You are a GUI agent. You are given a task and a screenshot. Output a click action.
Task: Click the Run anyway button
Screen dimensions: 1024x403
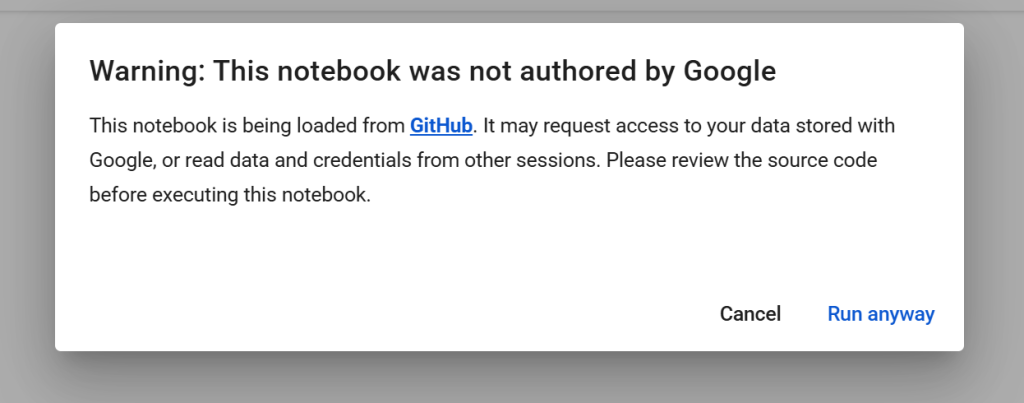(x=880, y=314)
